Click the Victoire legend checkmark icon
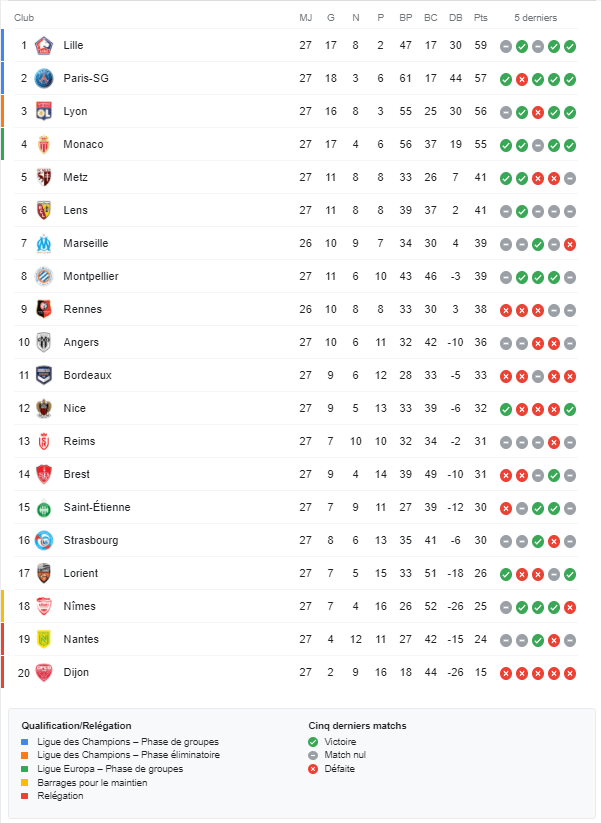Screen dimensions: 601x823 click(x=313, y=742)
